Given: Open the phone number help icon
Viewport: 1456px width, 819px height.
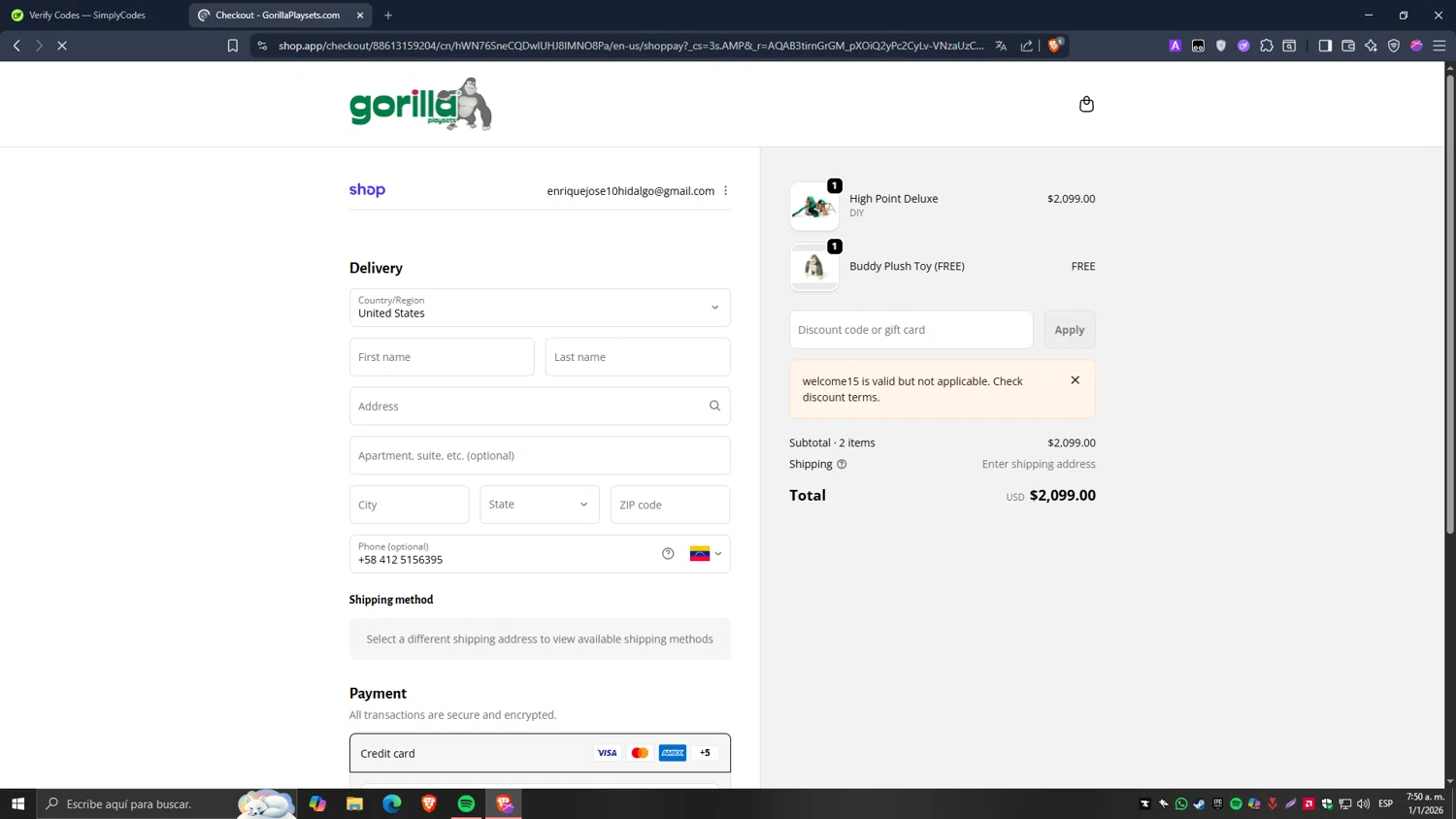Looking at the screenshot, I should pos(668,553).
